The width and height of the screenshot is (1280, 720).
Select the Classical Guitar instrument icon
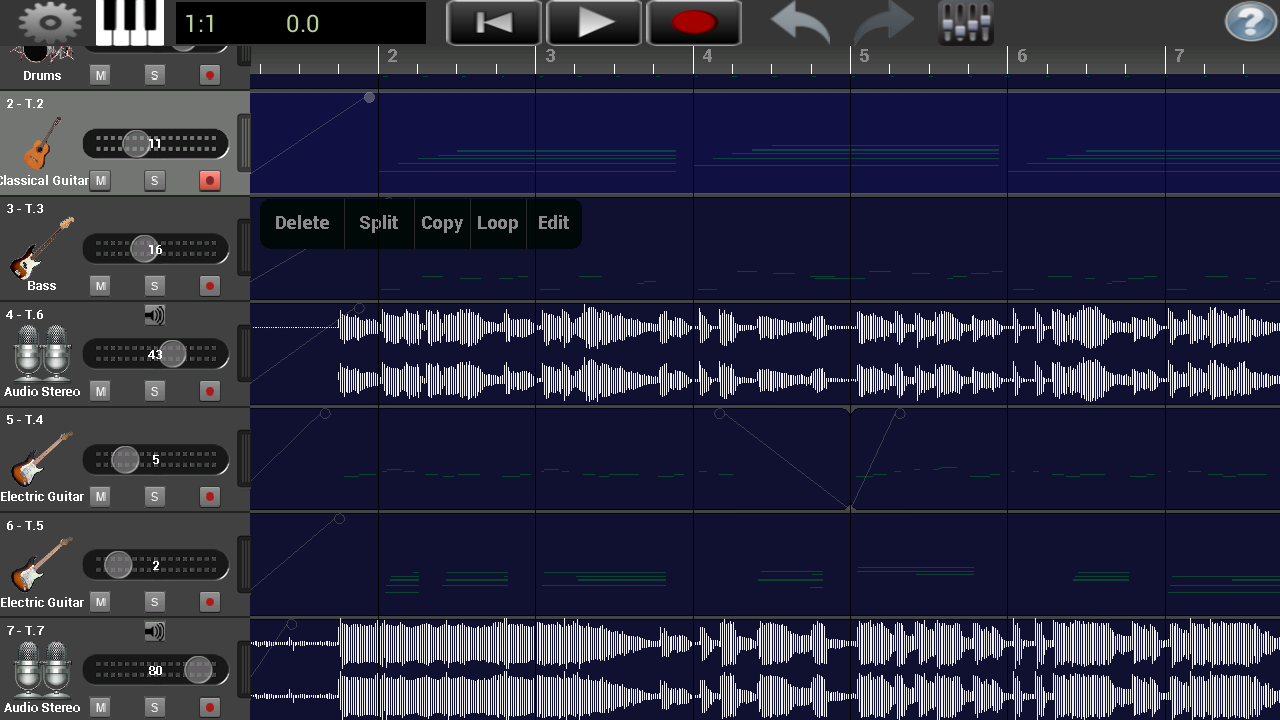40,140
